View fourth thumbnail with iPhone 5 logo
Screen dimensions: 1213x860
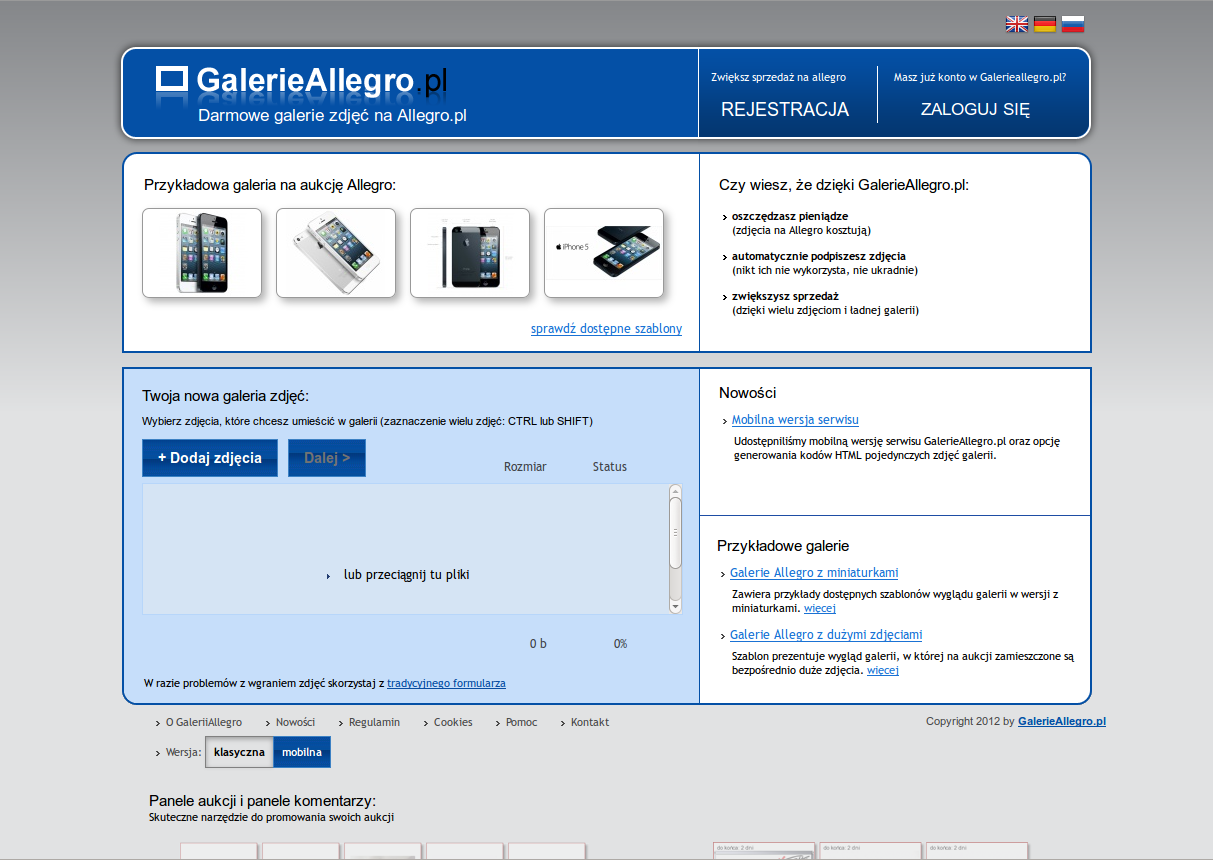[x=604, y=253]
